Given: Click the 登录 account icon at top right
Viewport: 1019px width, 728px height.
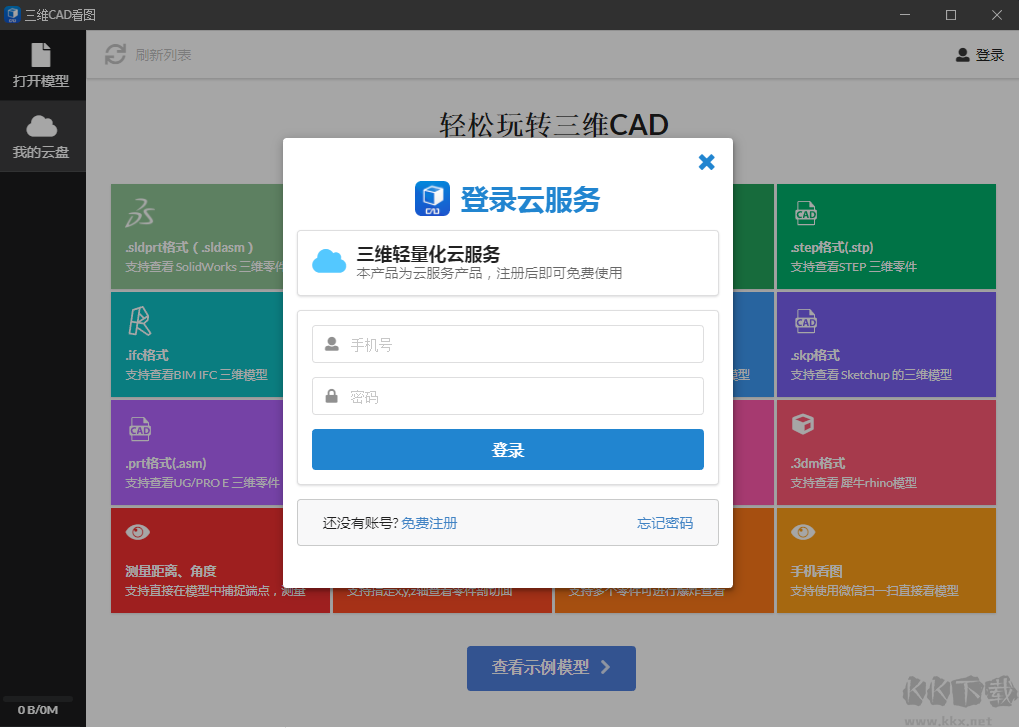Looking at the screenshot, I should (x=963, y=55).
